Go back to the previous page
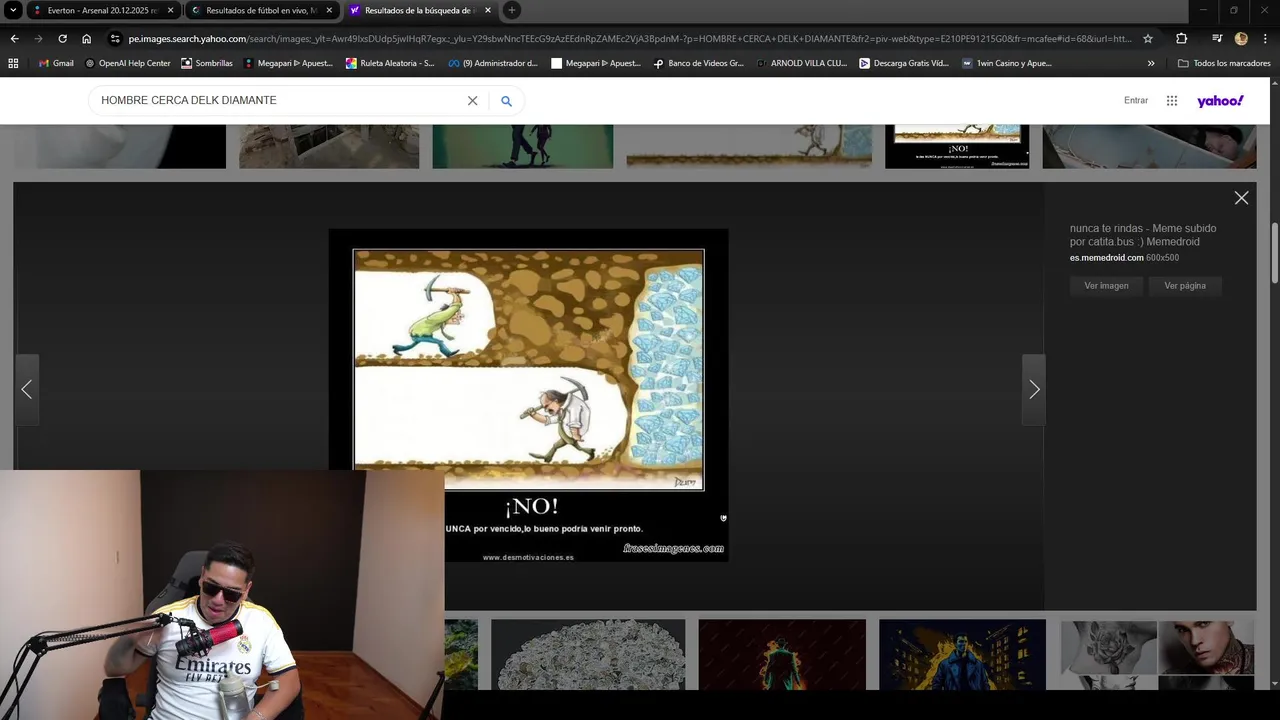 (14, 39)
